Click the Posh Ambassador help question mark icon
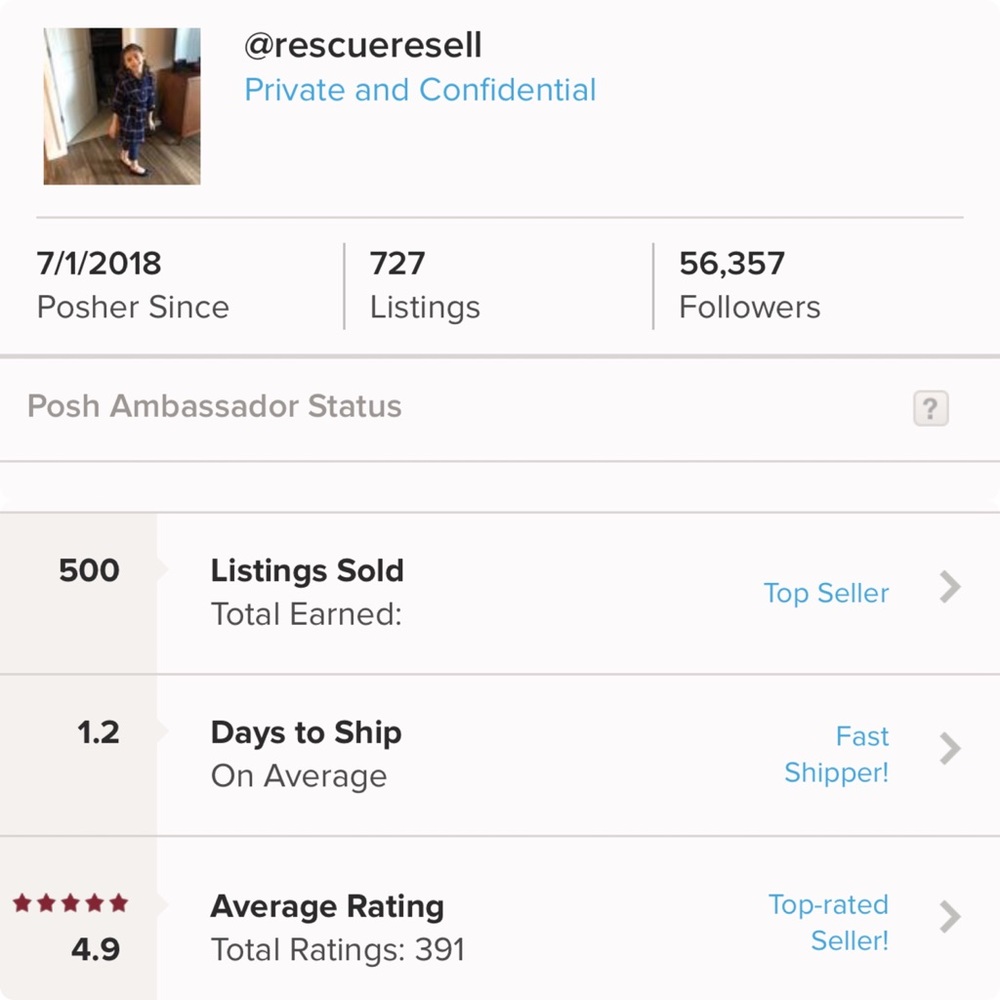The width and height of the screenshot is (1000, 1000). (930, 408)
